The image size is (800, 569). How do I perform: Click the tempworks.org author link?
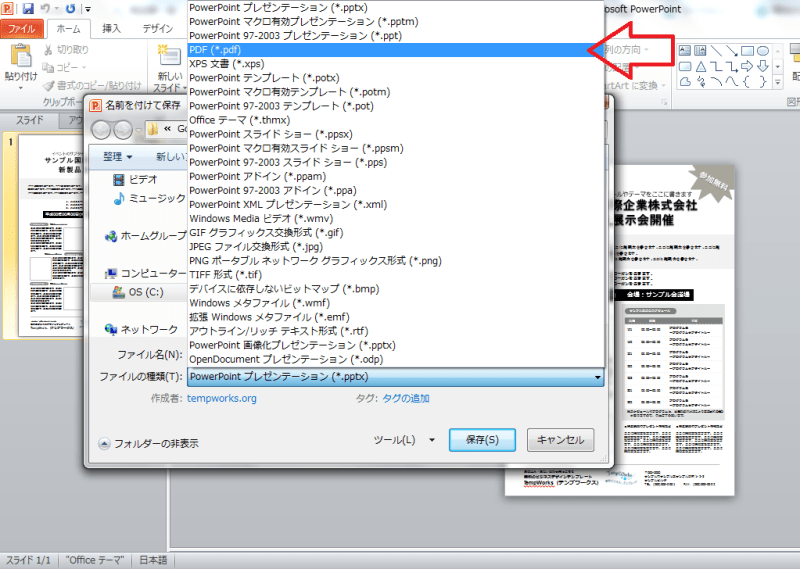[221, 399]
